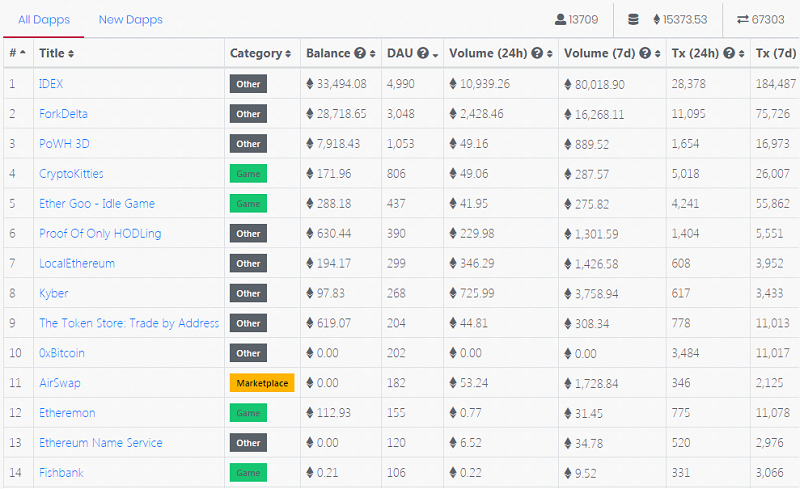Viewport: 800px width, 489px height.
Task: Toggle the DAU descending sort arrow
Action: [435, 55]
